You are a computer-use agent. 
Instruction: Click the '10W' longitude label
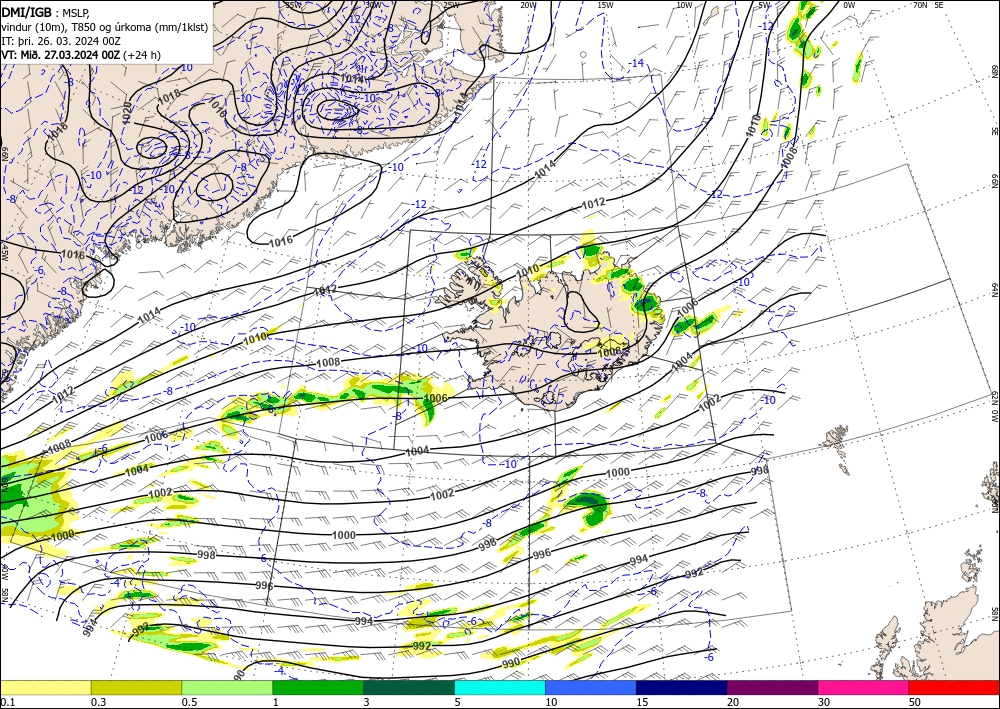pyautogui.click(x=684, y=5)
